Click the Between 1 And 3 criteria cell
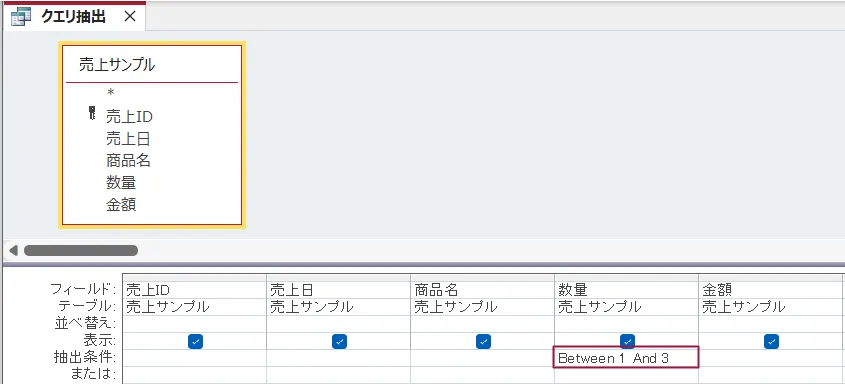The image size is (845, 384). pyautogui.click(x=626, y=358)
